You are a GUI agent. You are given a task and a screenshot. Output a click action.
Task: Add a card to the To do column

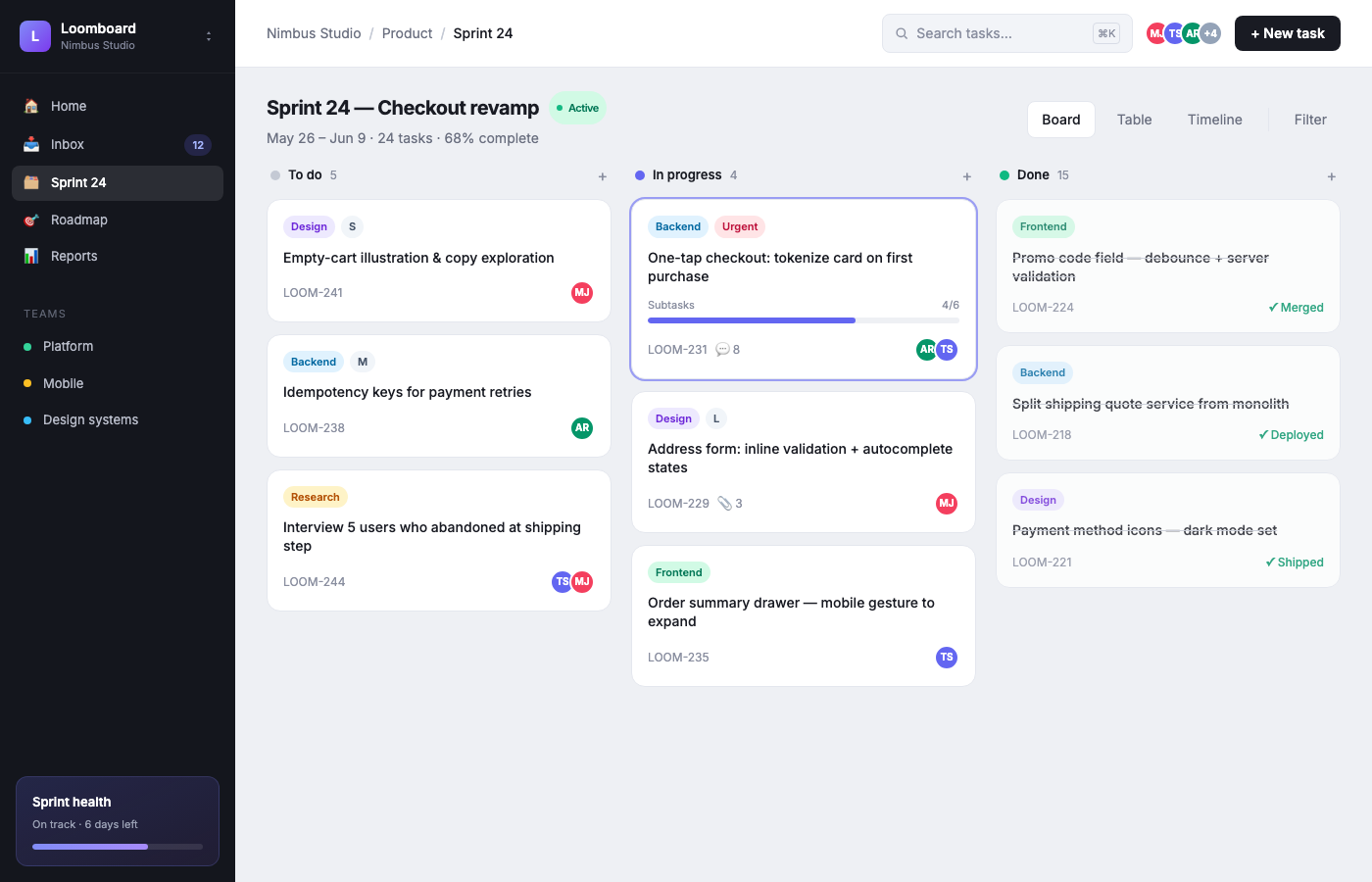(x=603, y=176)
